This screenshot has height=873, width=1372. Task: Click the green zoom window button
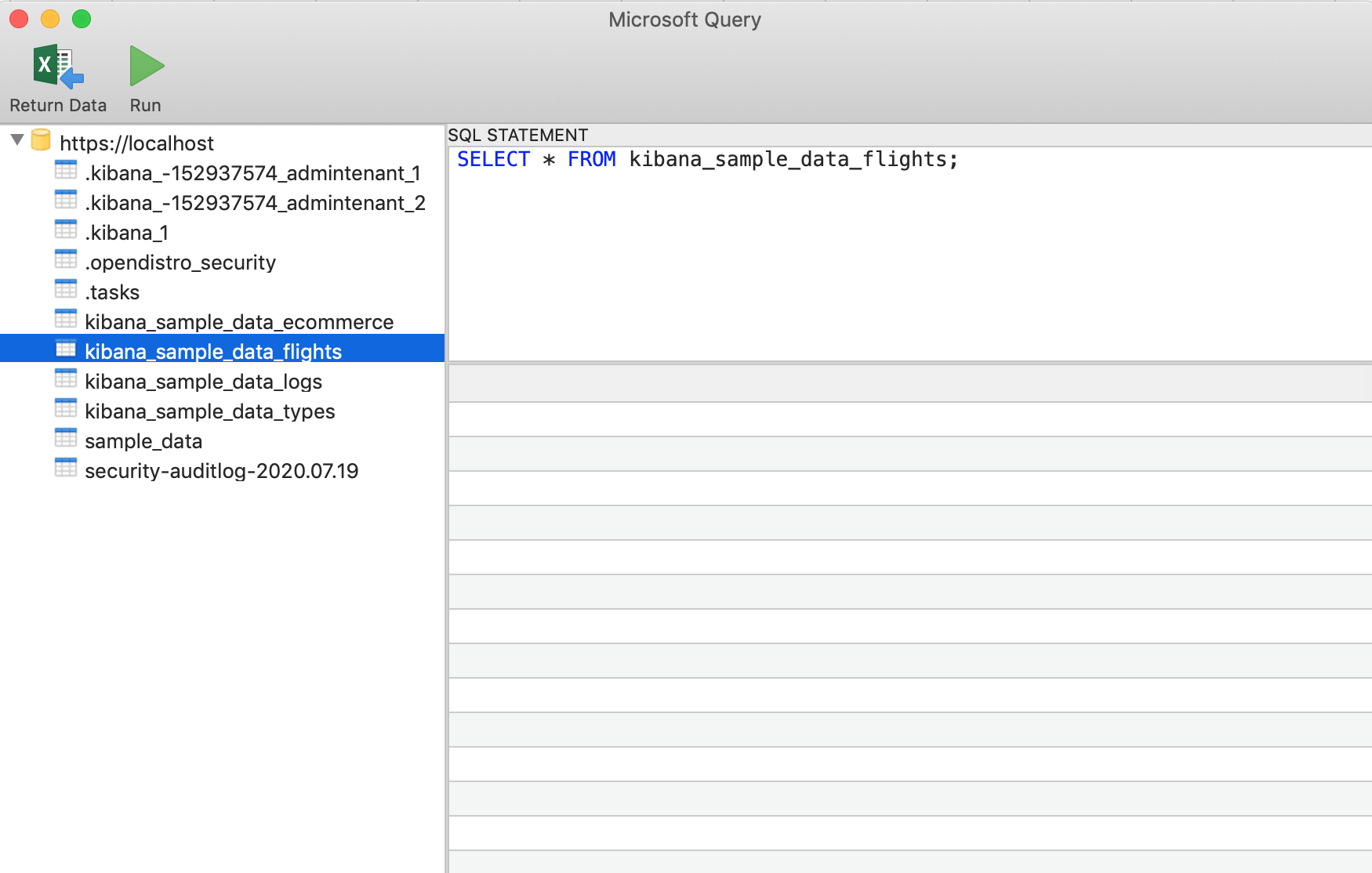[x=82, y=19]
